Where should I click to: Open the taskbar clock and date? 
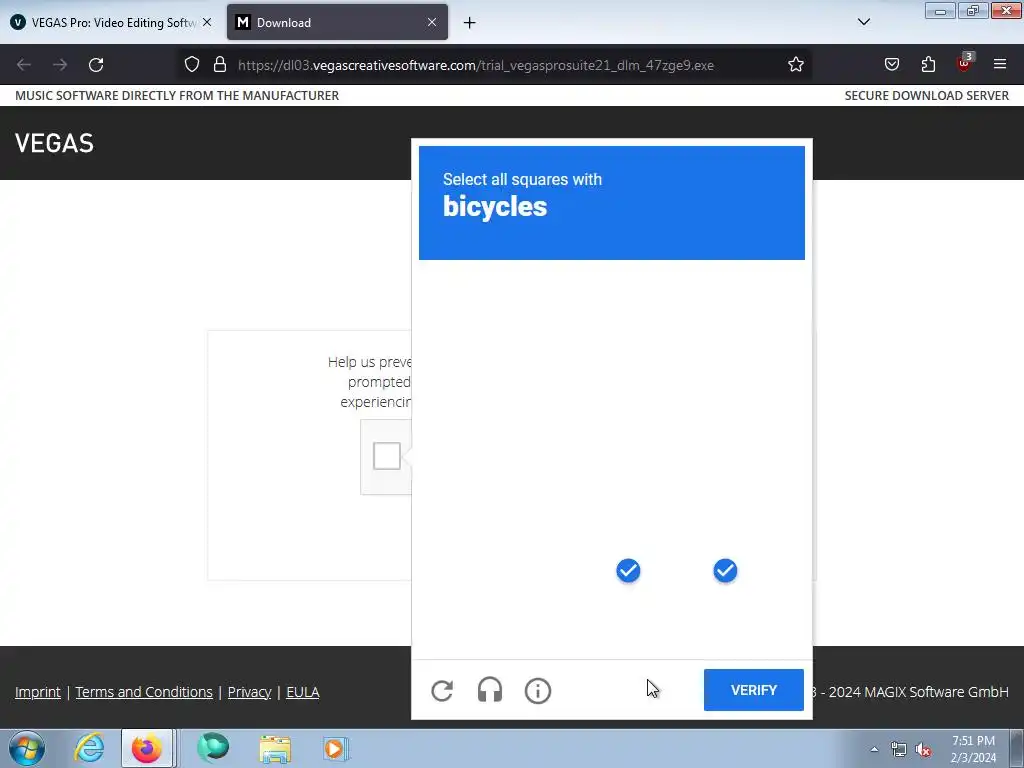click(973, 749)
